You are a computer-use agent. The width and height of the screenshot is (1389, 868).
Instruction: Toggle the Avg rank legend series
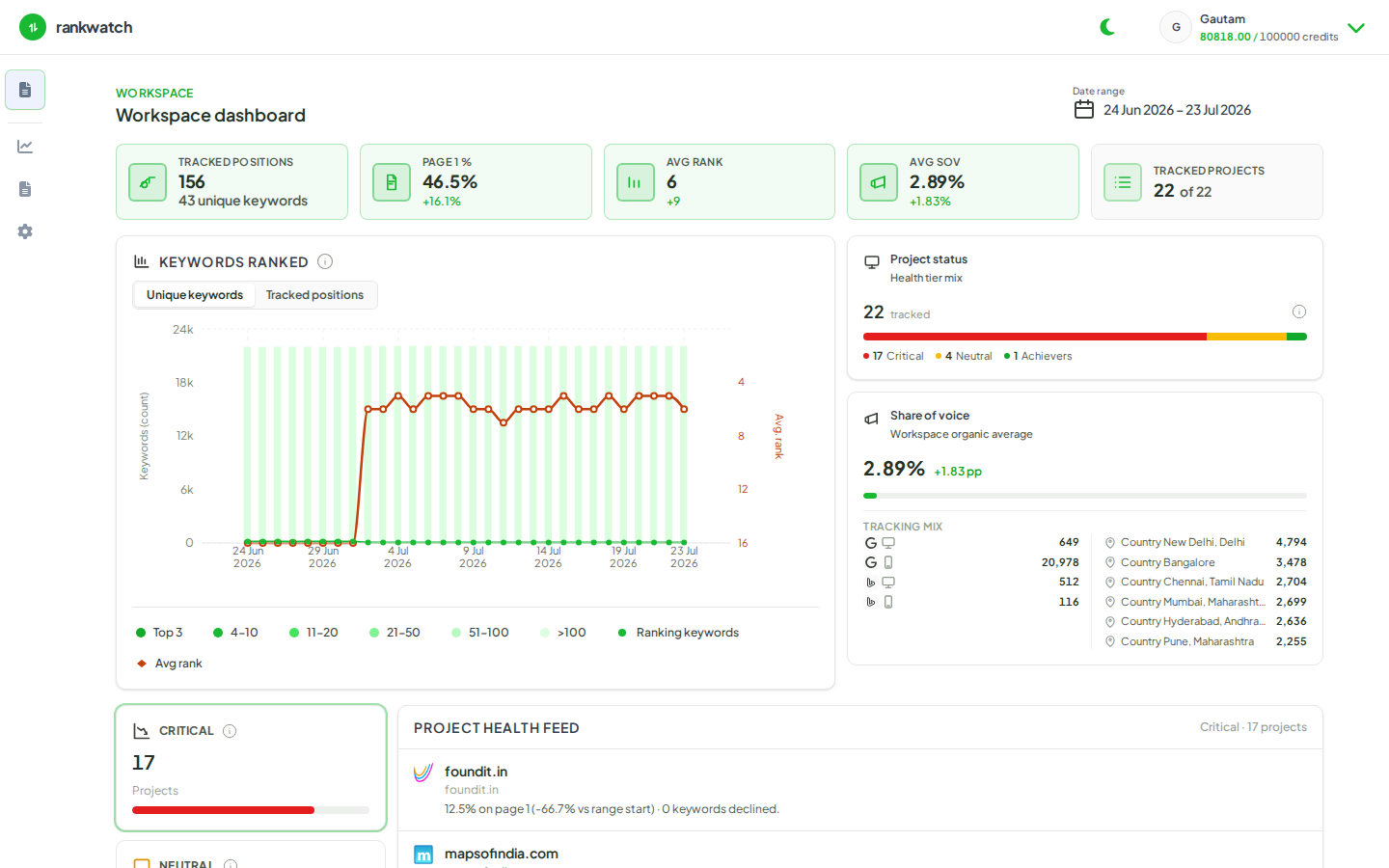coord(170,664)
